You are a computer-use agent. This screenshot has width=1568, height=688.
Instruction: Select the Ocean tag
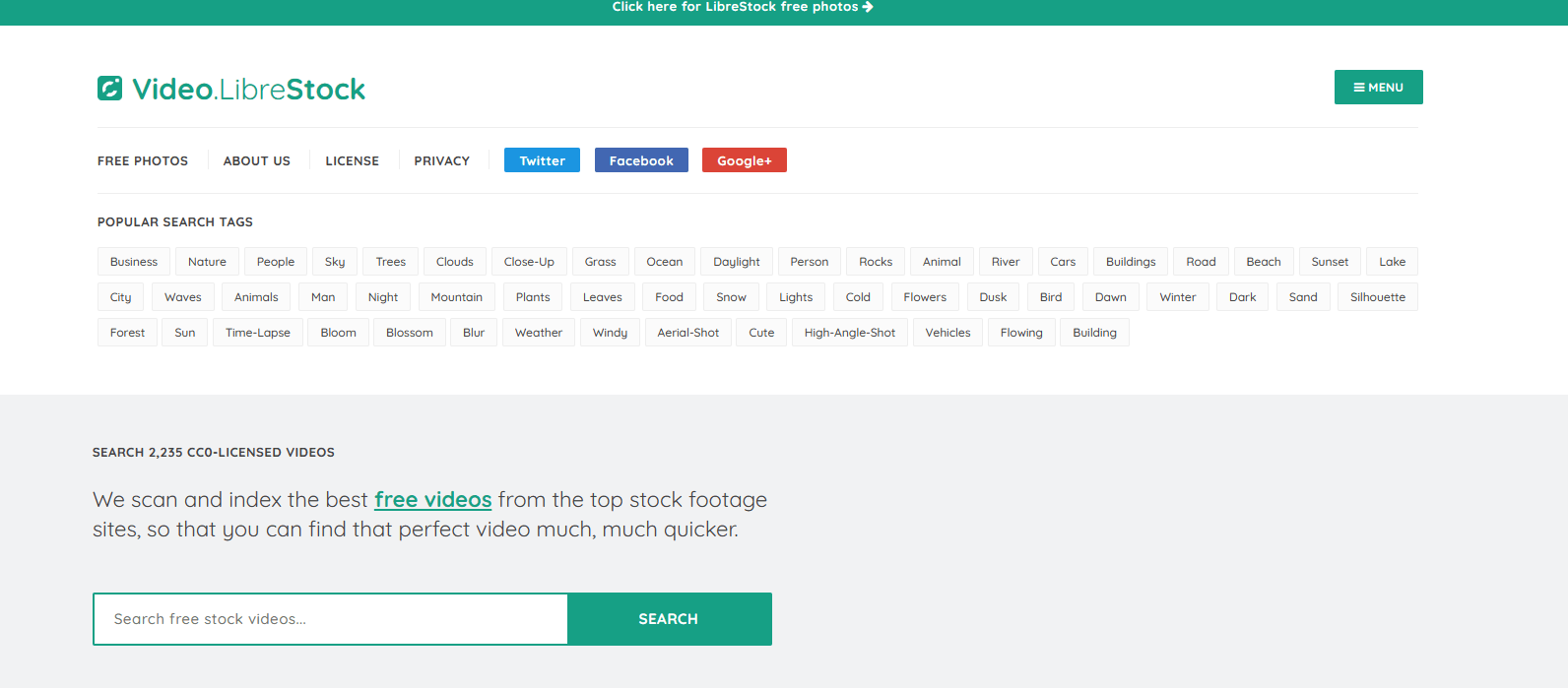point(664,262)
